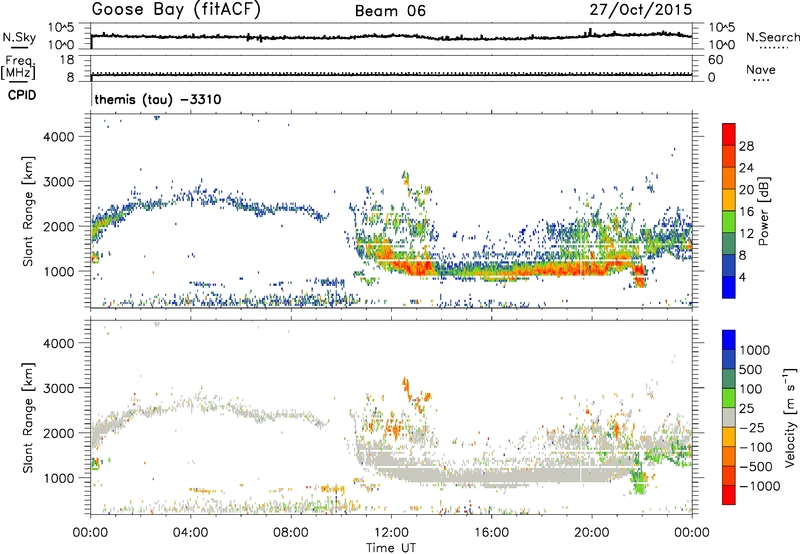Click the 'Velocity [m s-1]' colorbar label
This screenshot has width=800, height=554.
[790, 417]
